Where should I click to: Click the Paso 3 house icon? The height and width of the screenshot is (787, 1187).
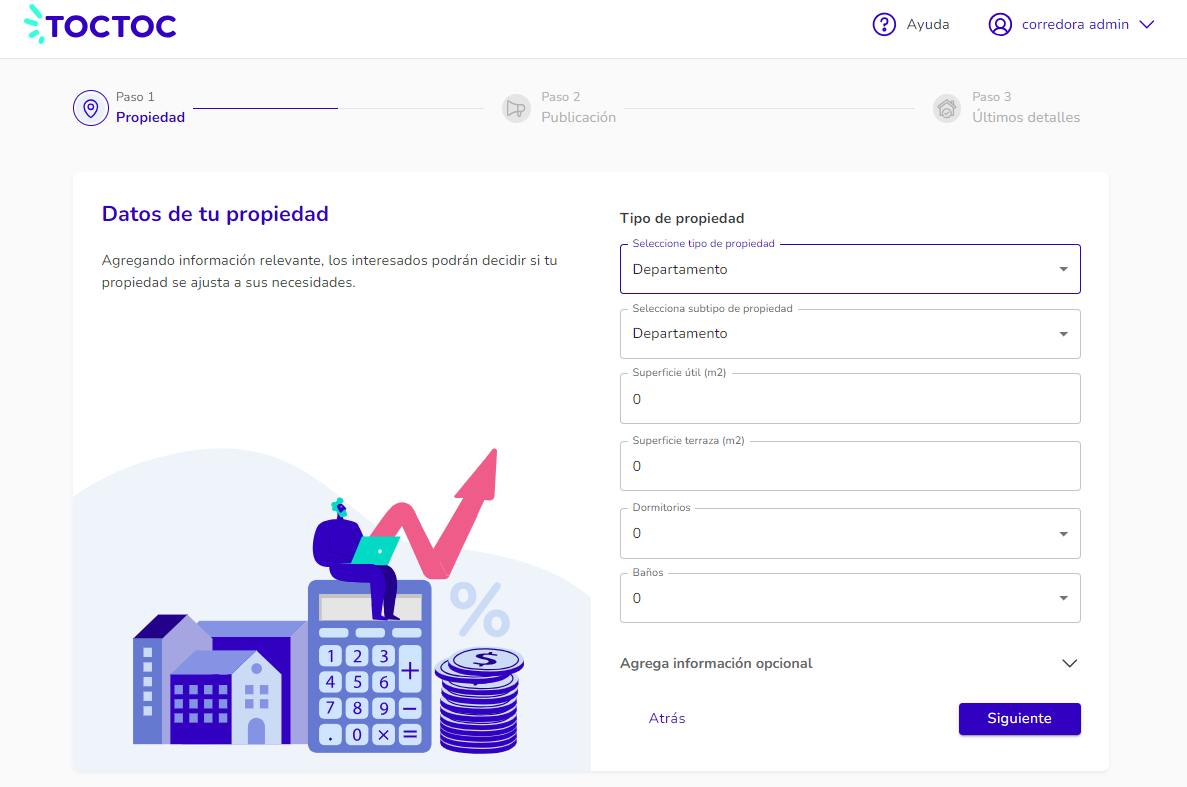pos(946,108)
